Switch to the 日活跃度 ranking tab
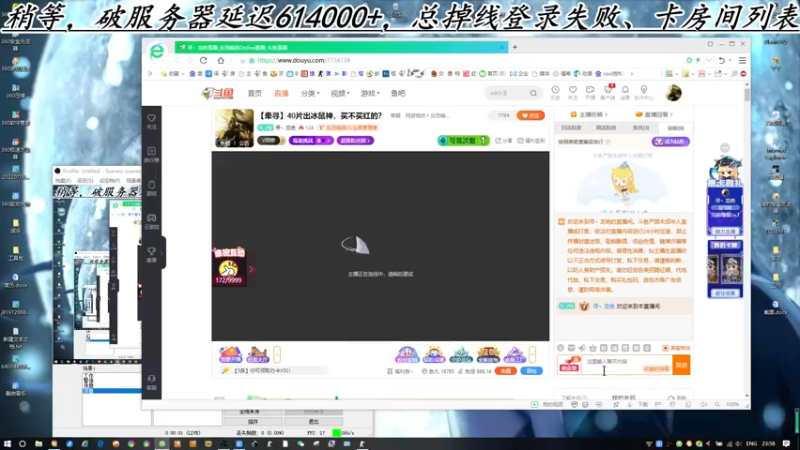This screenshot has width=800, height=450. point(571,128)
